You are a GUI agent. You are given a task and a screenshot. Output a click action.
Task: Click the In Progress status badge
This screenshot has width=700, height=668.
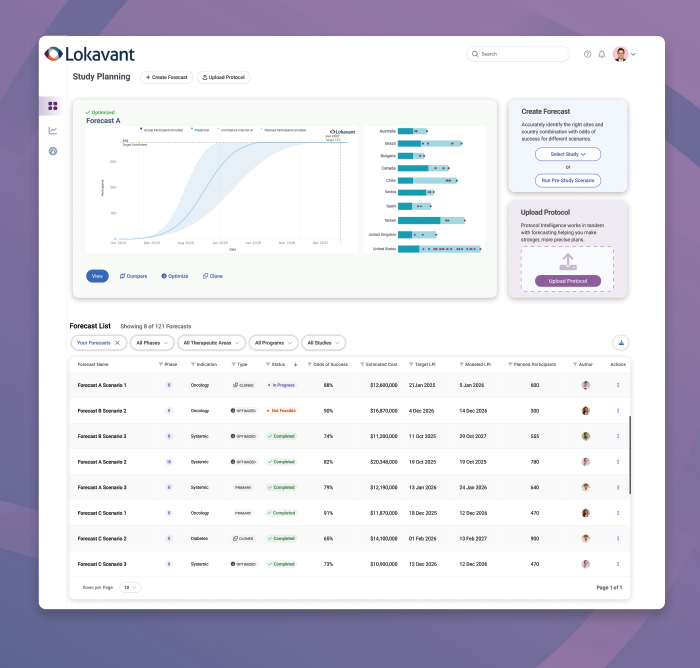tap(281, 385)
